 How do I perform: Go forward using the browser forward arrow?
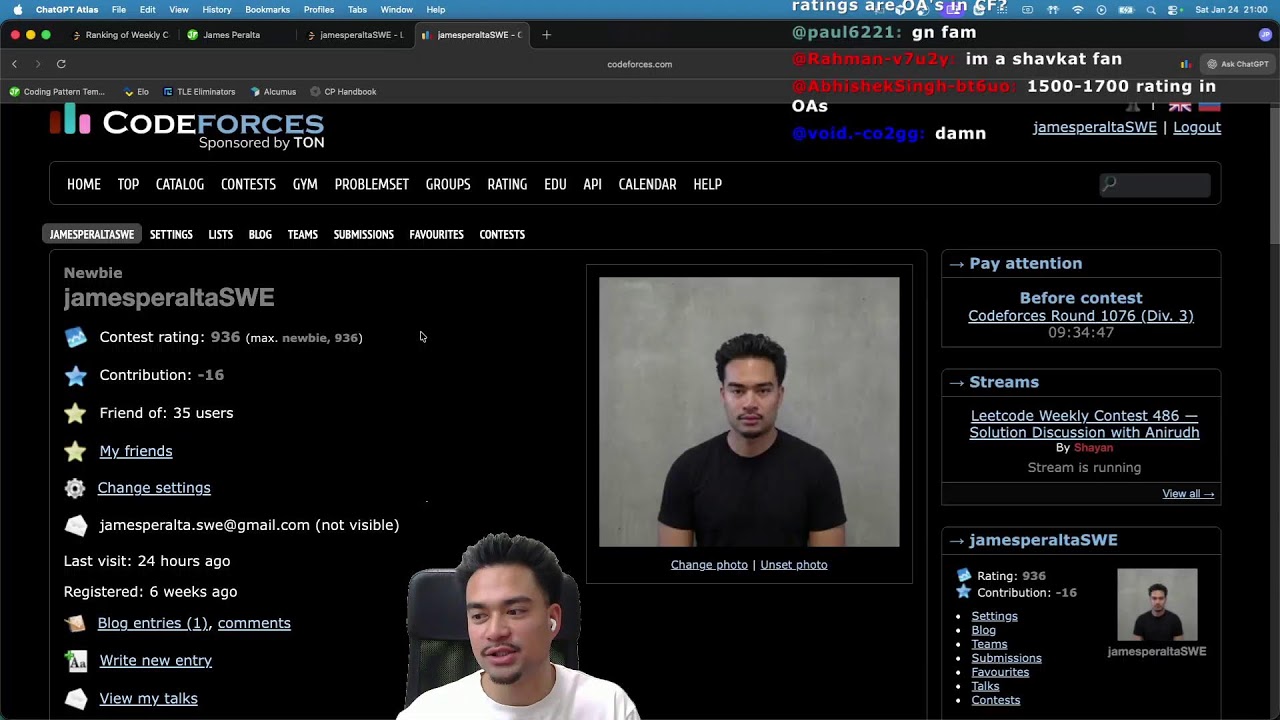(38, 64)
